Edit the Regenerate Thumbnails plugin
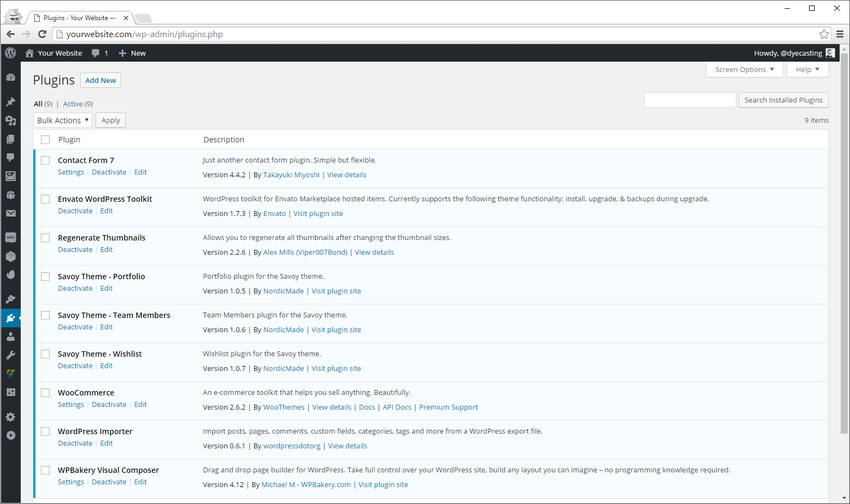Image resolution: width=850 pixels, height=504 pixels. [106, 250]
